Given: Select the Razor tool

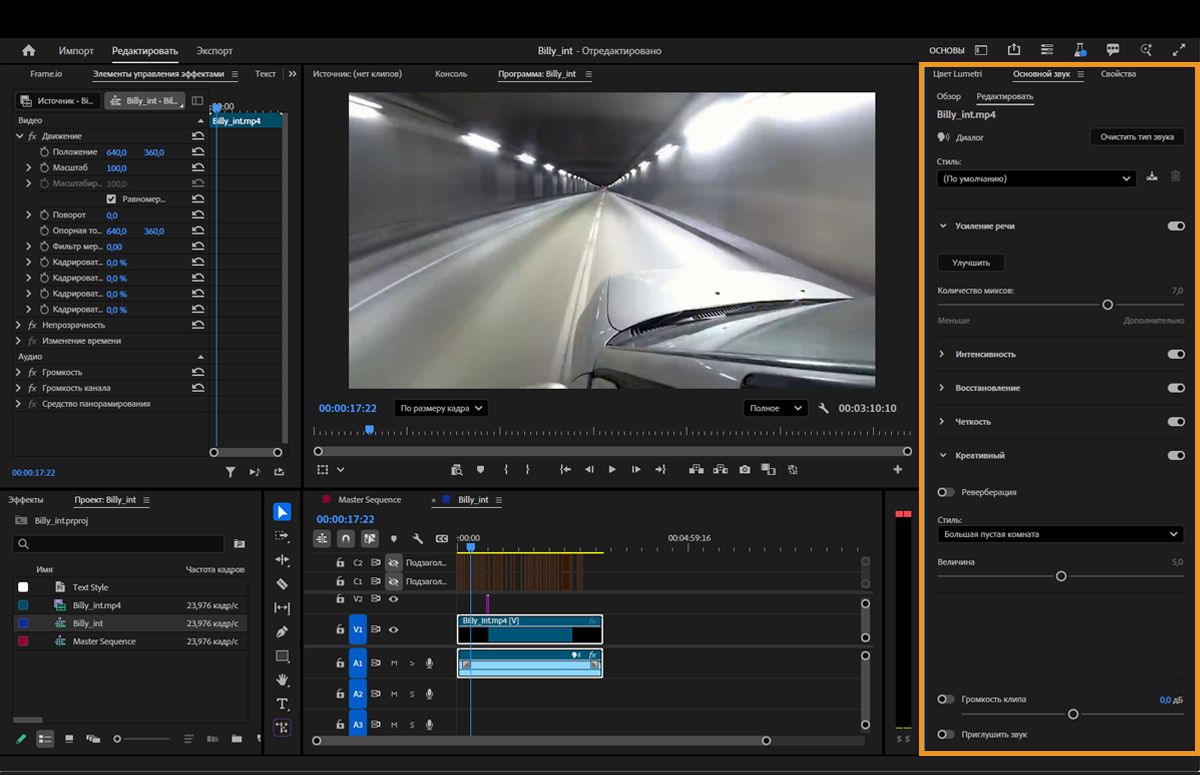Looking at the screenshot, I should [x=282, y=583].
